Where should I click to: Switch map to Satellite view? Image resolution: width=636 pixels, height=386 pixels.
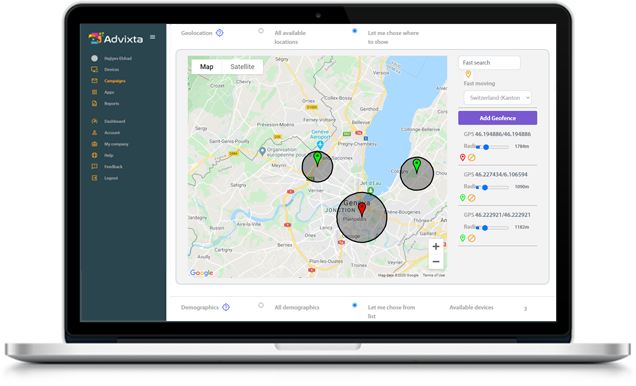(x=242, y=67)
